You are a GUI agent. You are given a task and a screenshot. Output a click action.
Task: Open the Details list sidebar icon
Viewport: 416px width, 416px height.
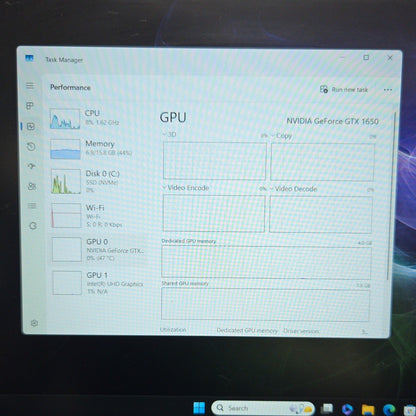point(32,206)
